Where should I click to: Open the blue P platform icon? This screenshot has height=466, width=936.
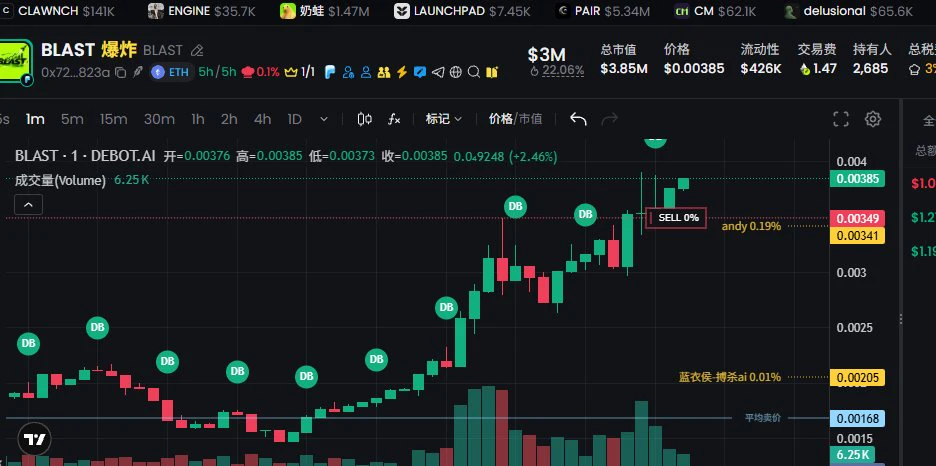[330, 72]
